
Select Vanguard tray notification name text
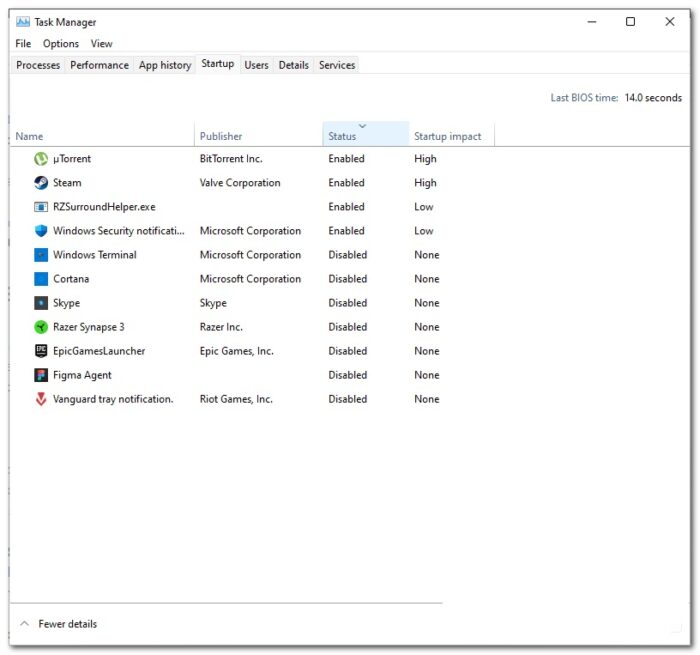[112, 399]
